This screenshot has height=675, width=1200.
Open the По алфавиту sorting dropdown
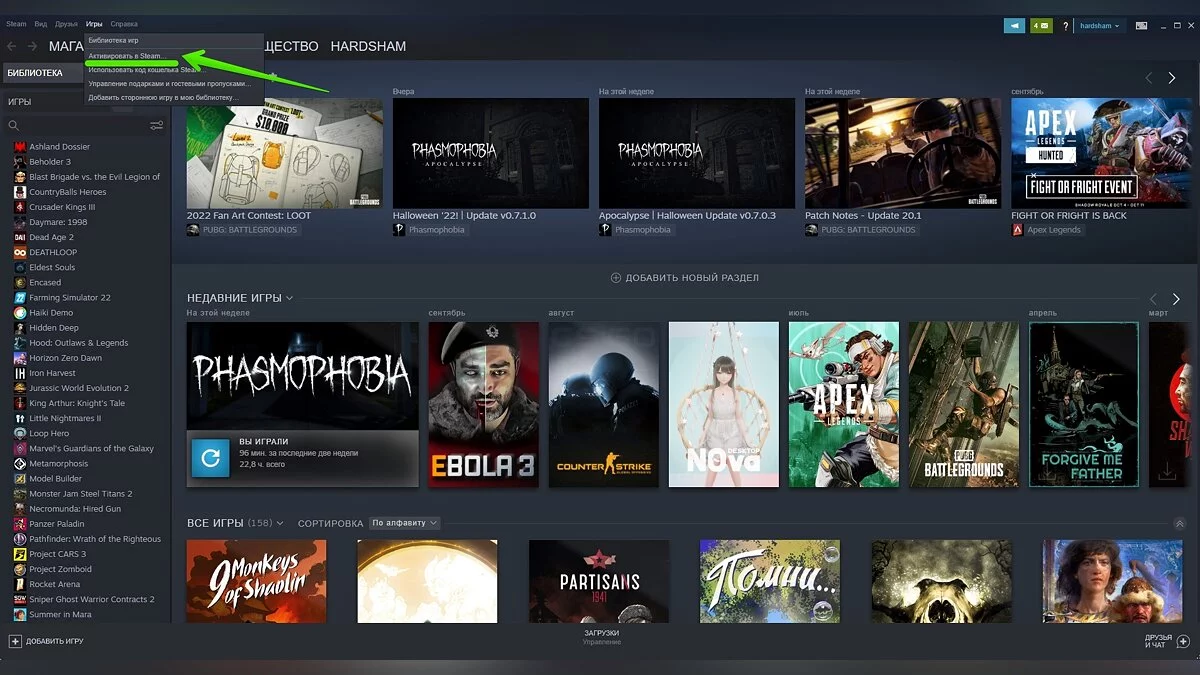click(x=404, y=523)
